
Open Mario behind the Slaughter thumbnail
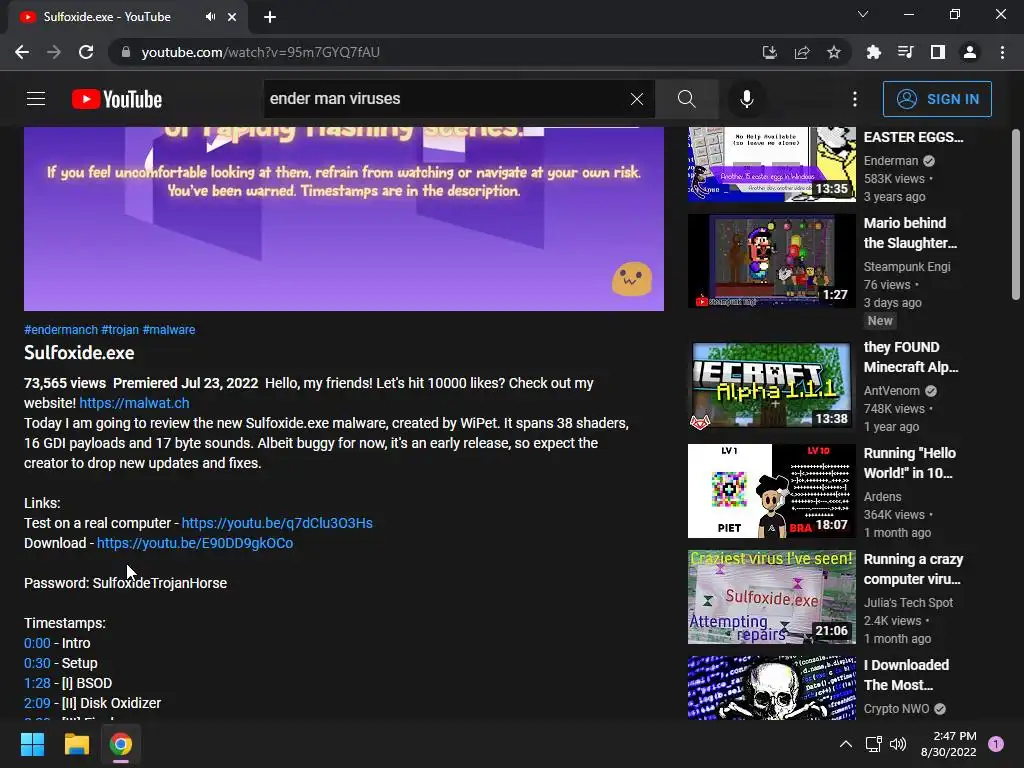coord(771,261)
